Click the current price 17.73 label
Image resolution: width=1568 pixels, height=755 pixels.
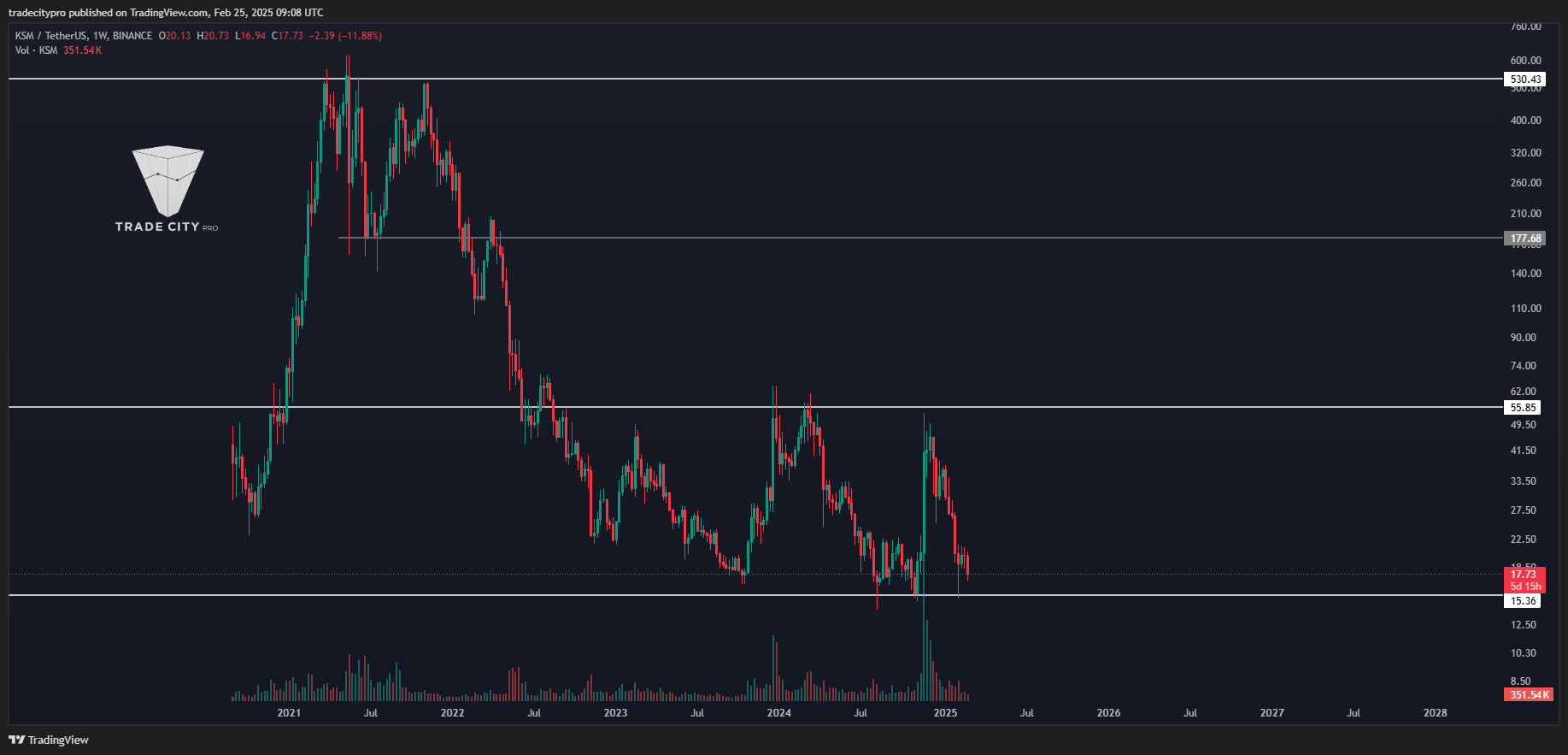pyautogui.click(x=1524, y=575)
